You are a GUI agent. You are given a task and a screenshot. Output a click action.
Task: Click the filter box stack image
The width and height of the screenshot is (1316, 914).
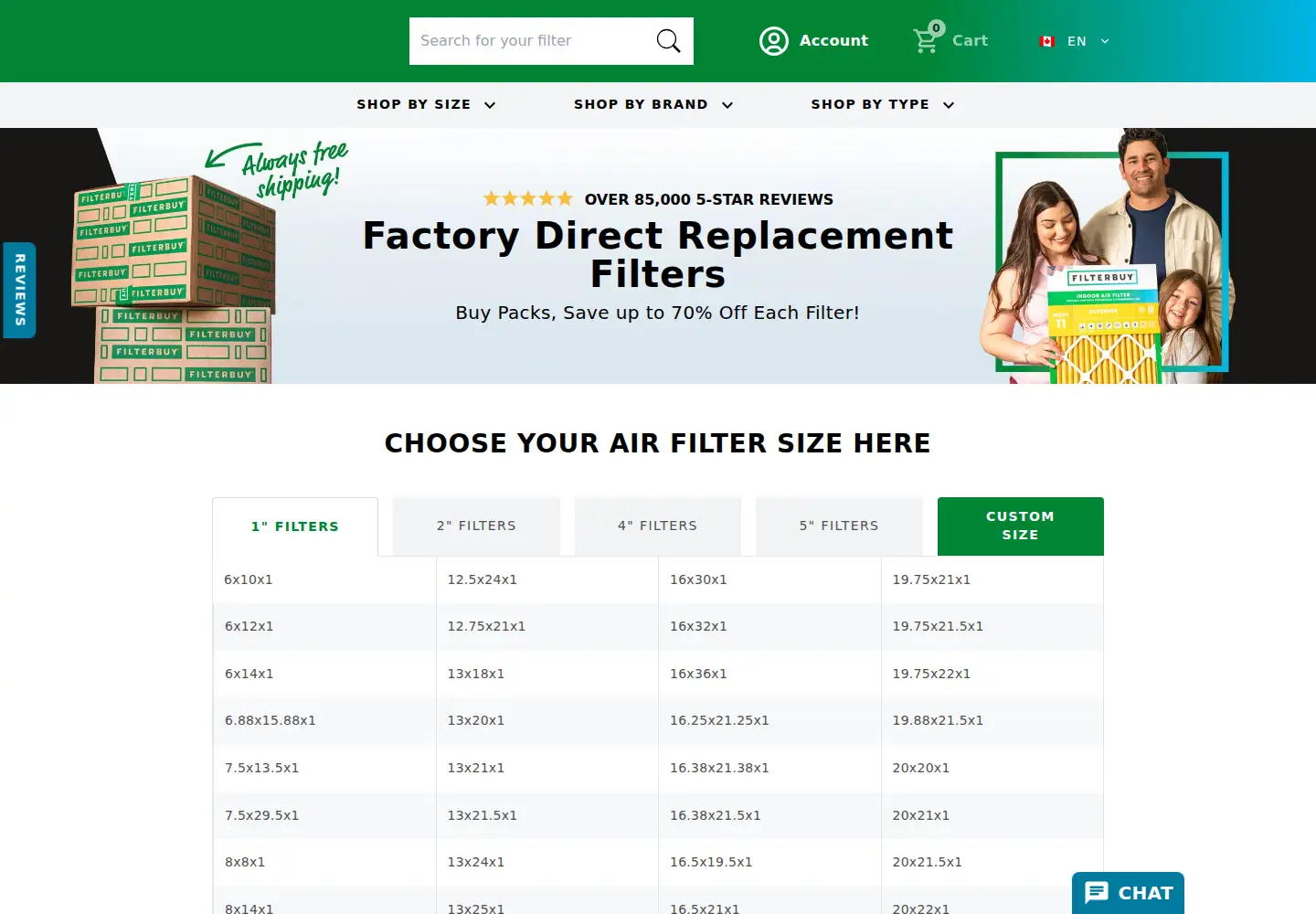click(174, 279)
